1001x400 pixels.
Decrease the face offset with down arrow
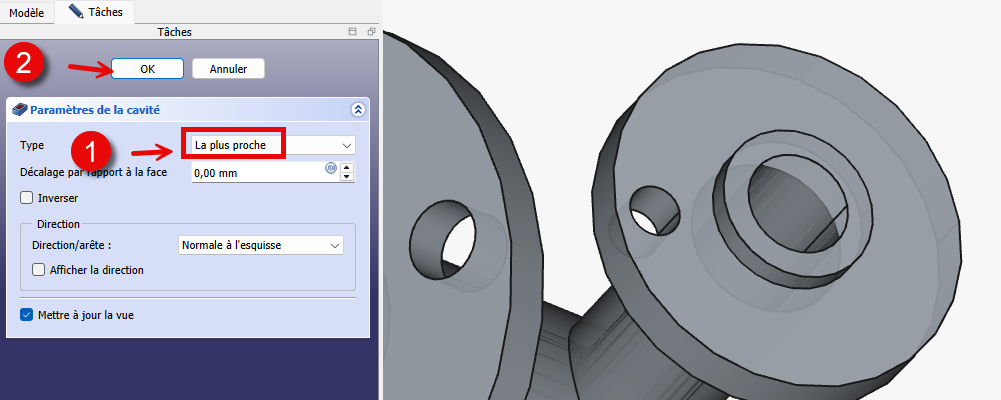point(347,177)
